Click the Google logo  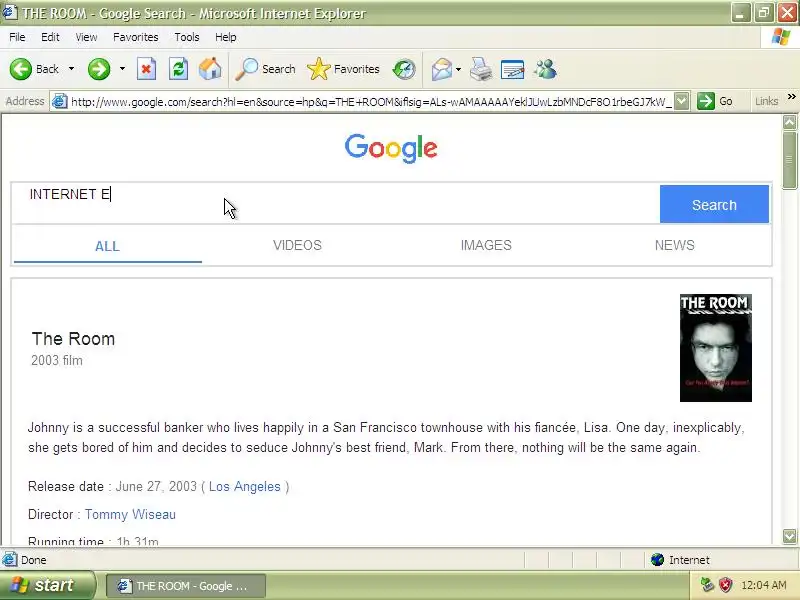(391, 148)
